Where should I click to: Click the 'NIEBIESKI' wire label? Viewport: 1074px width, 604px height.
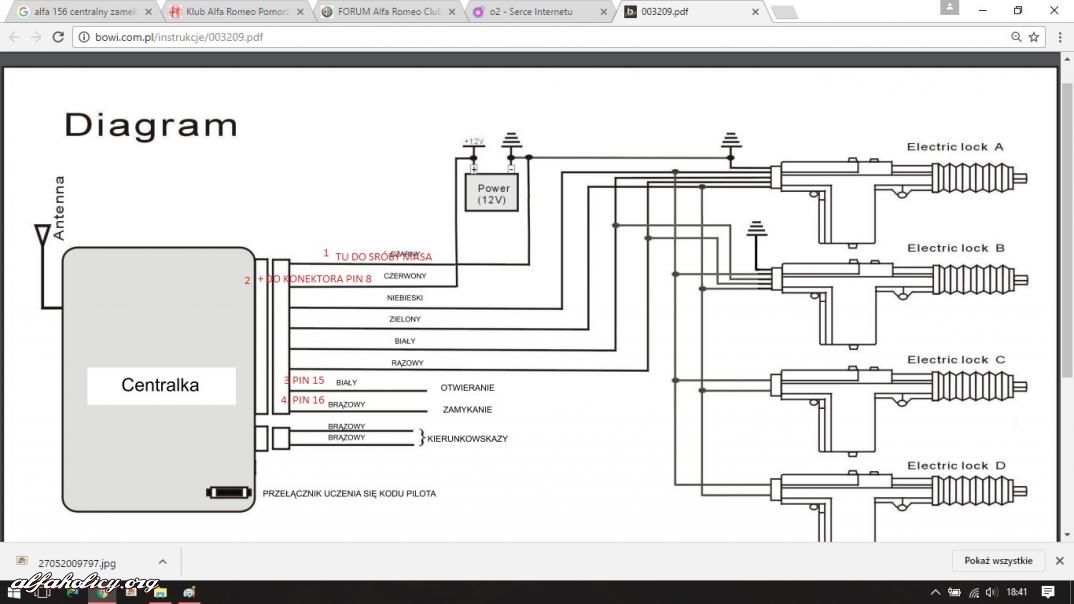[405, 298]
